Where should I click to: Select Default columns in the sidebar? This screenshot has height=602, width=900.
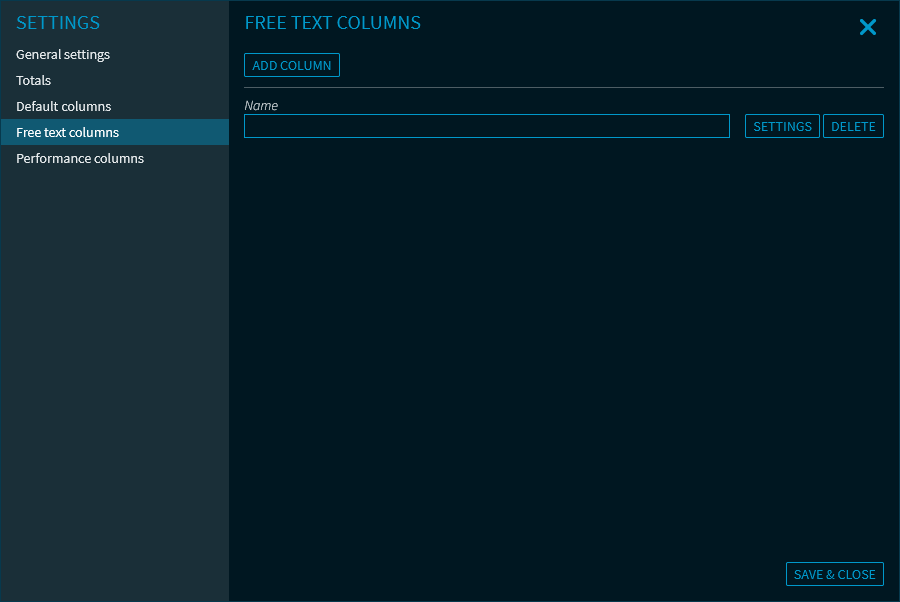point(63,107)
